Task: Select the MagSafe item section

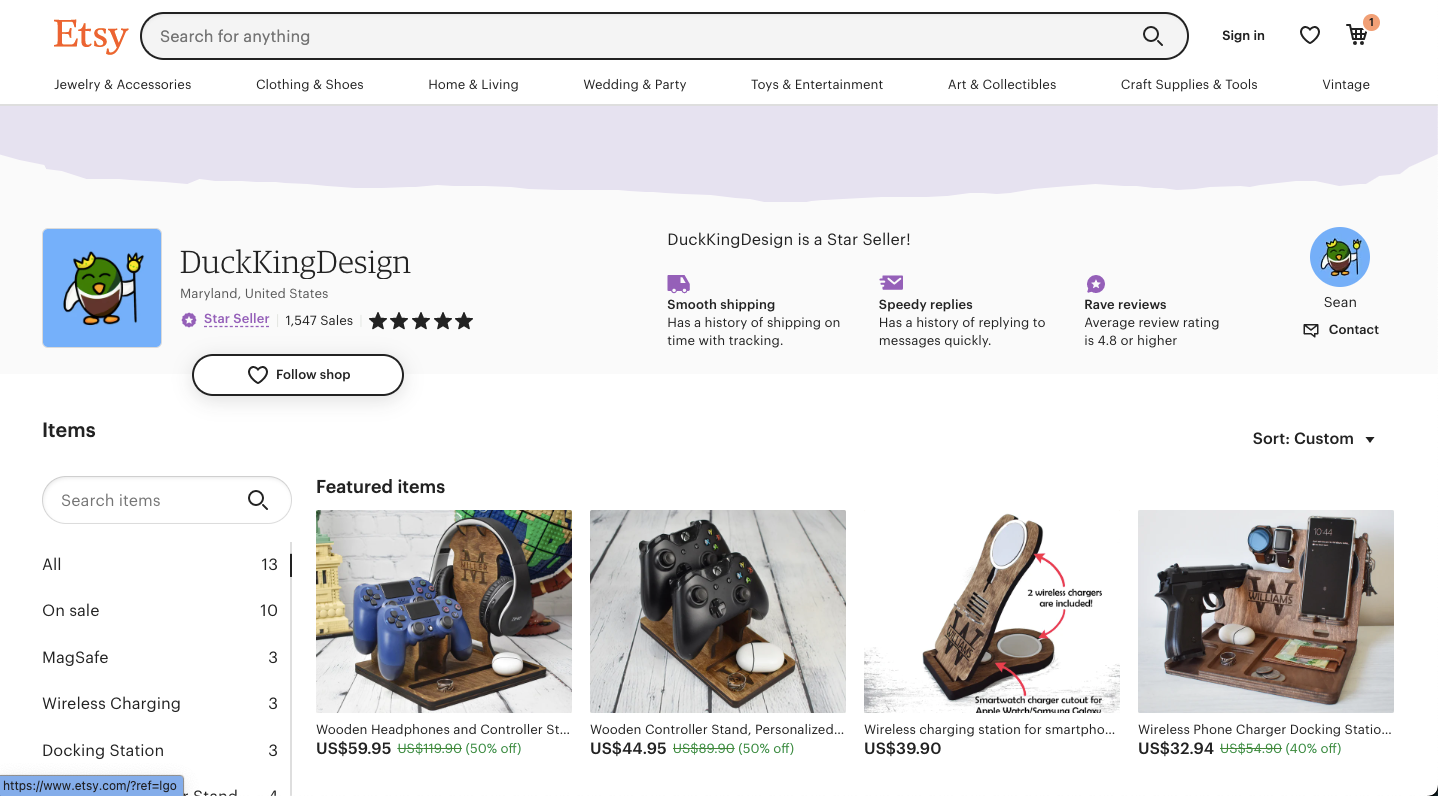Action: coord(75,657)
